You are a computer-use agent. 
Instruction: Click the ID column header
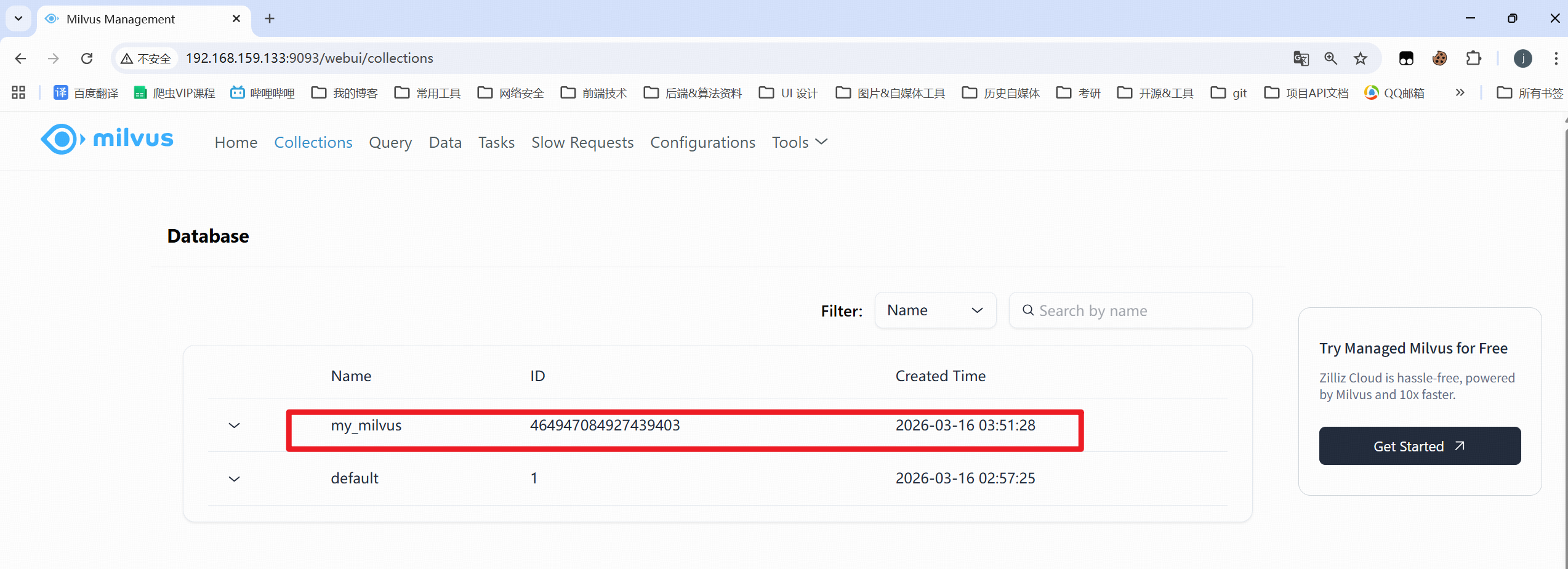pos(537,376)
